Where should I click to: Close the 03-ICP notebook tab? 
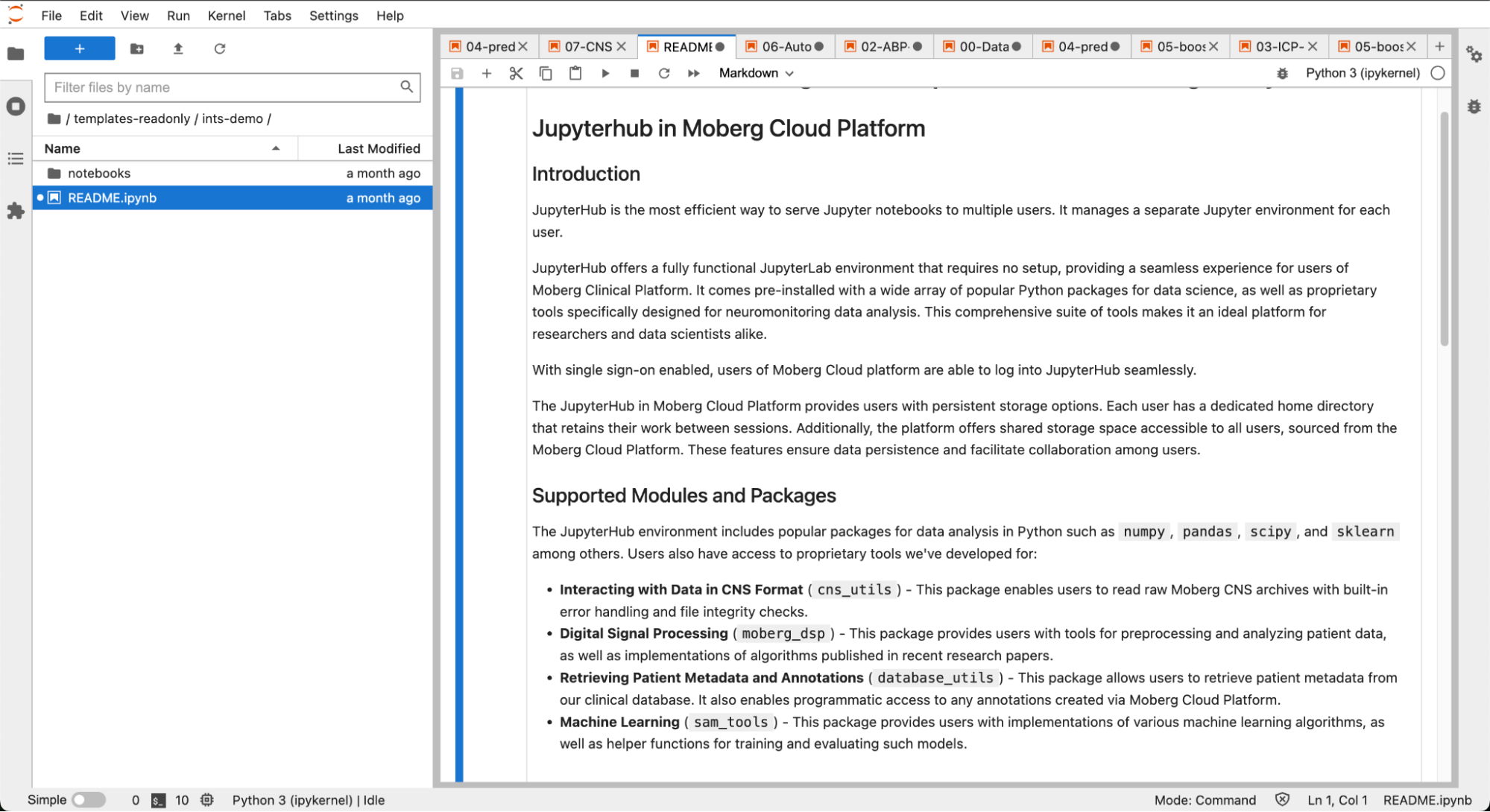1313,46
